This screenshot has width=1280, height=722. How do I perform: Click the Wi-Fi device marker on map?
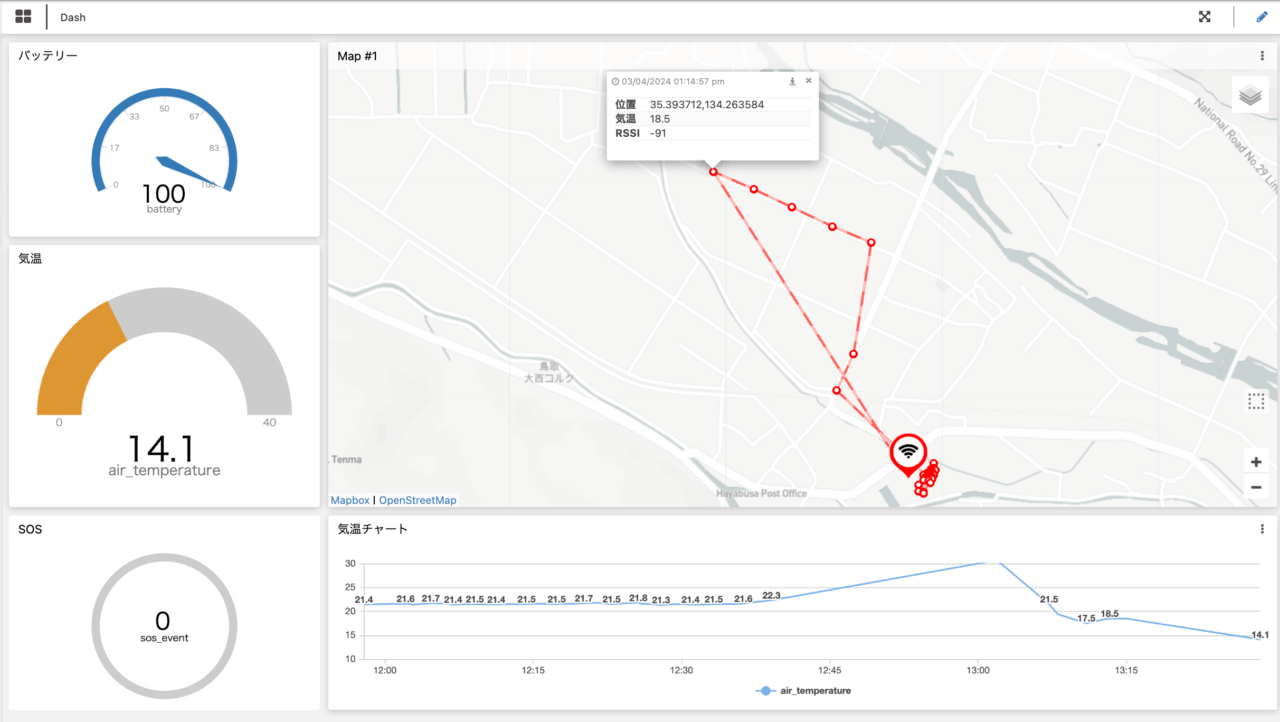(908, 452)
